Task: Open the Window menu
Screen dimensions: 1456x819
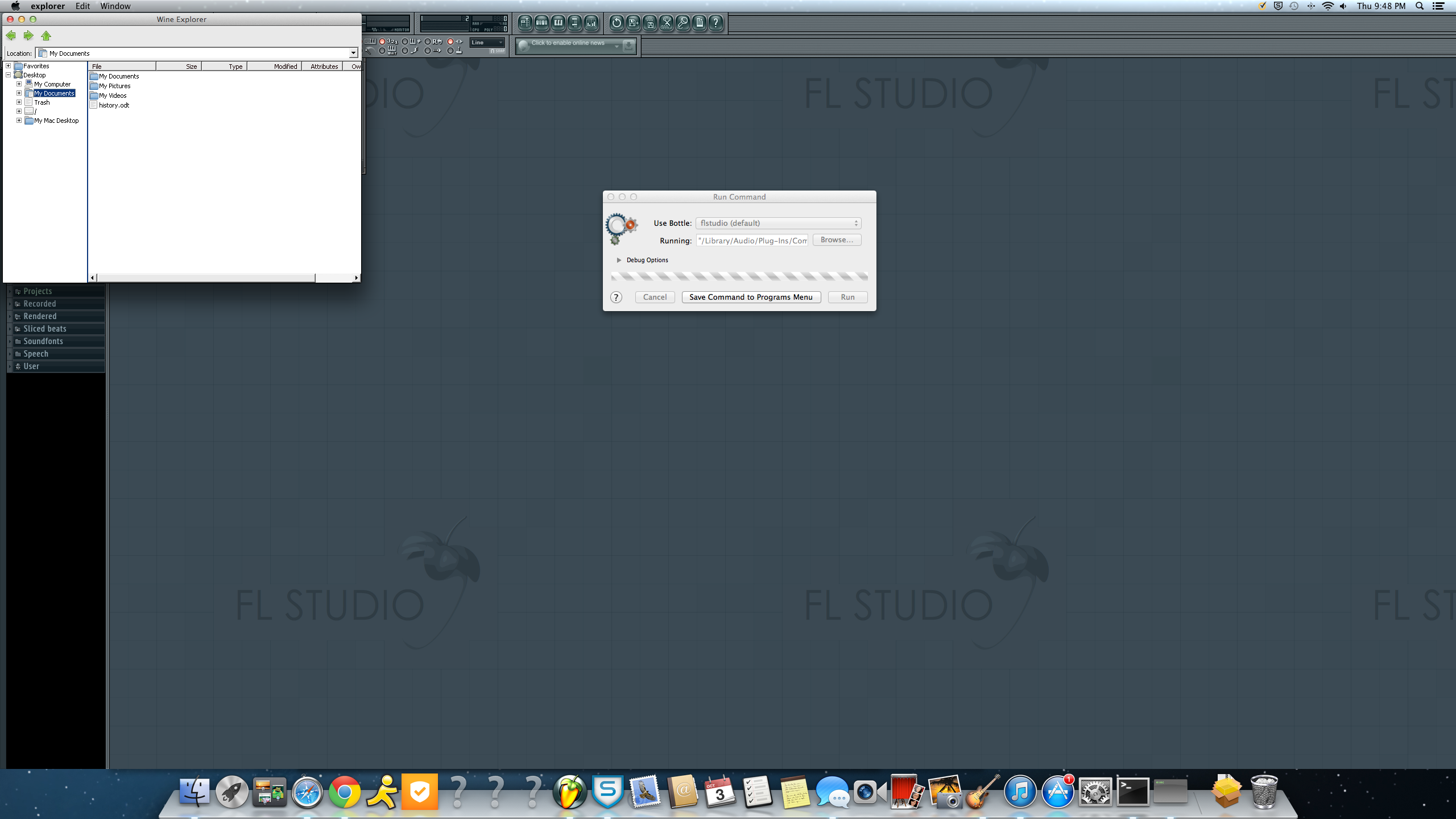Action: (115, 6)
